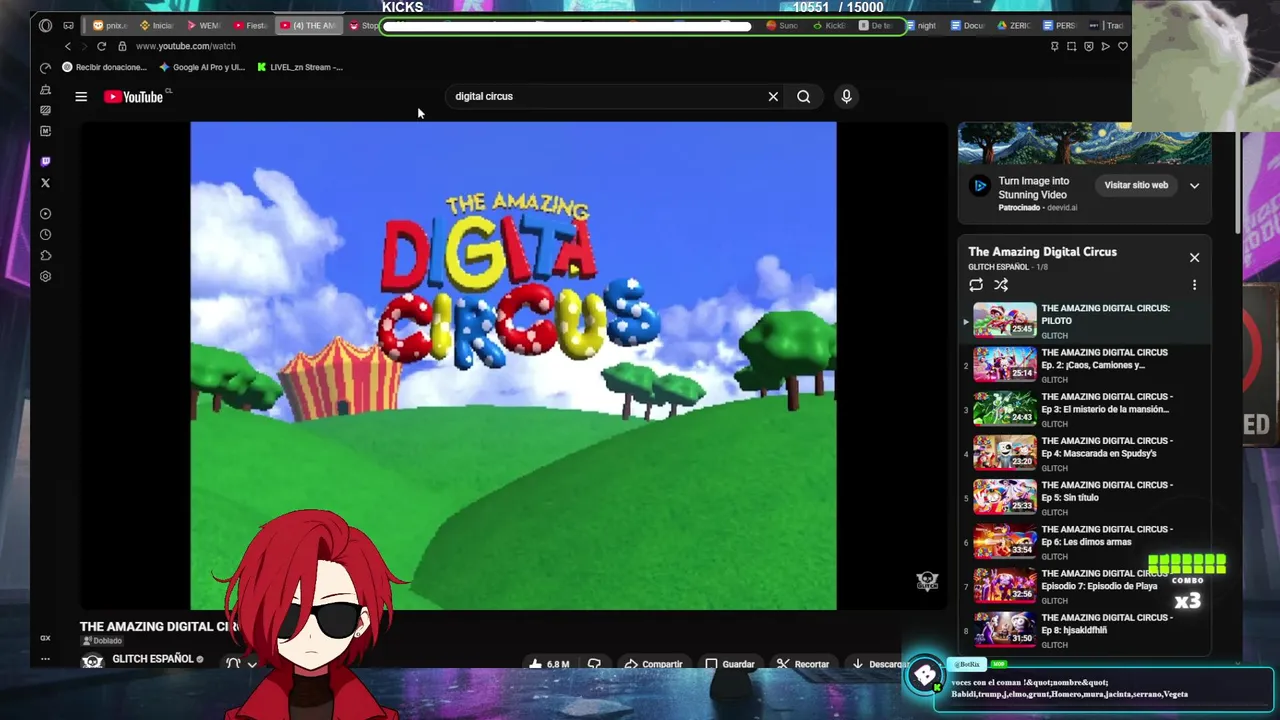Close The Amazing Digital Circus playlist panel
This screenshot has width=1280, height=720.
coord(1194,257)
